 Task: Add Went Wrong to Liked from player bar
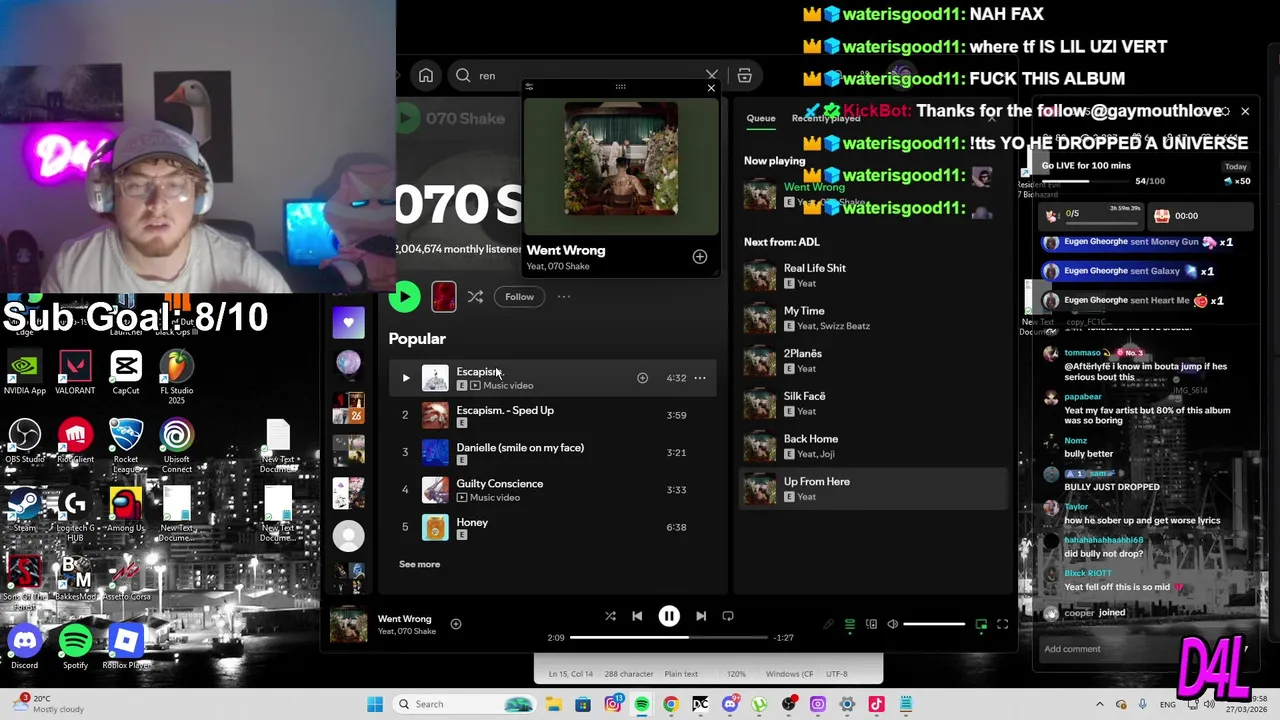click(456, 624)
